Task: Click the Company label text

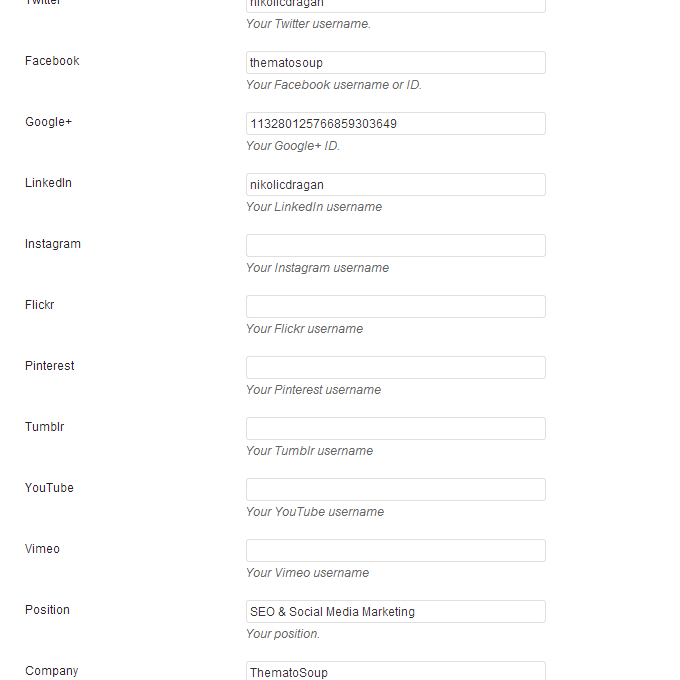Action: [51, 671]
